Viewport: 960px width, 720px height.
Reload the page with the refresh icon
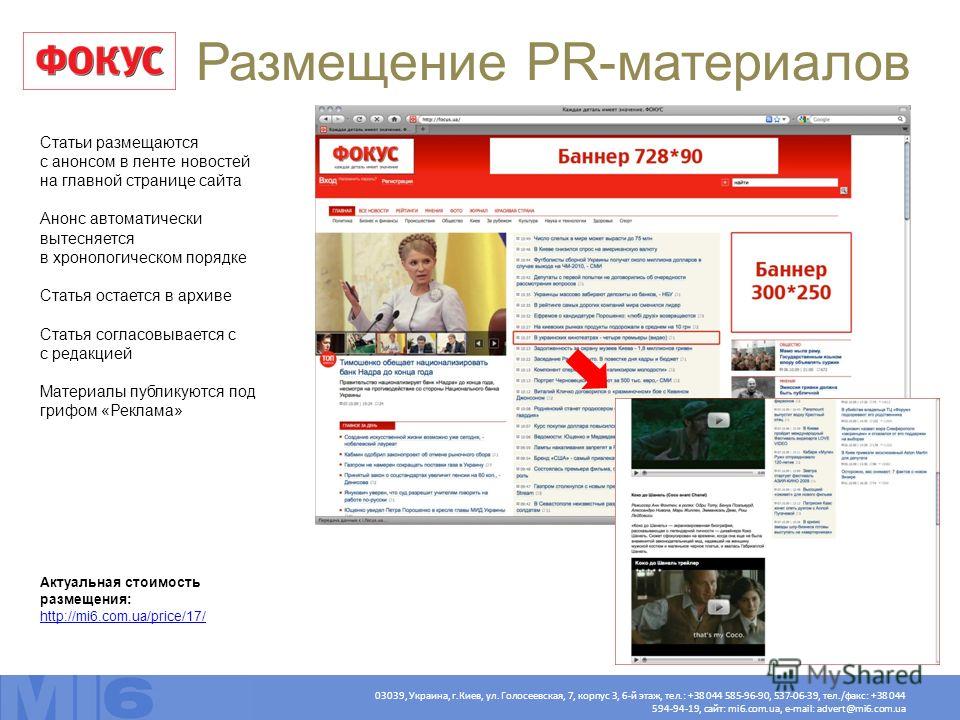click(359, 119)
